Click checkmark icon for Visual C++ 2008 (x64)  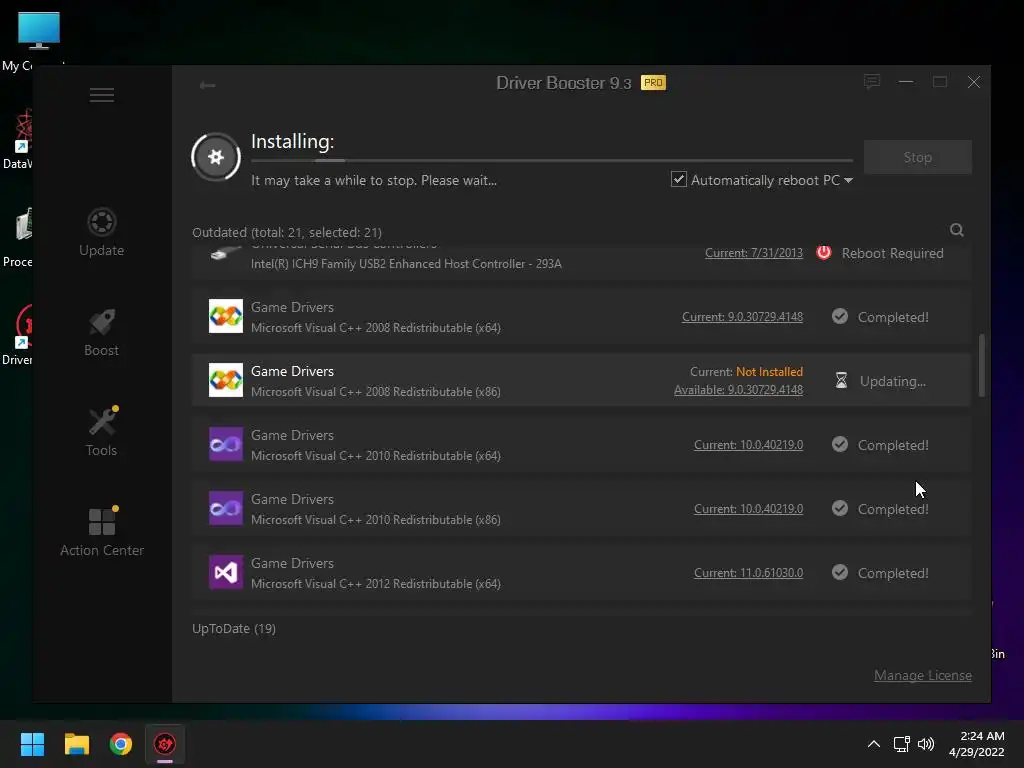click(x=840, y=316)
